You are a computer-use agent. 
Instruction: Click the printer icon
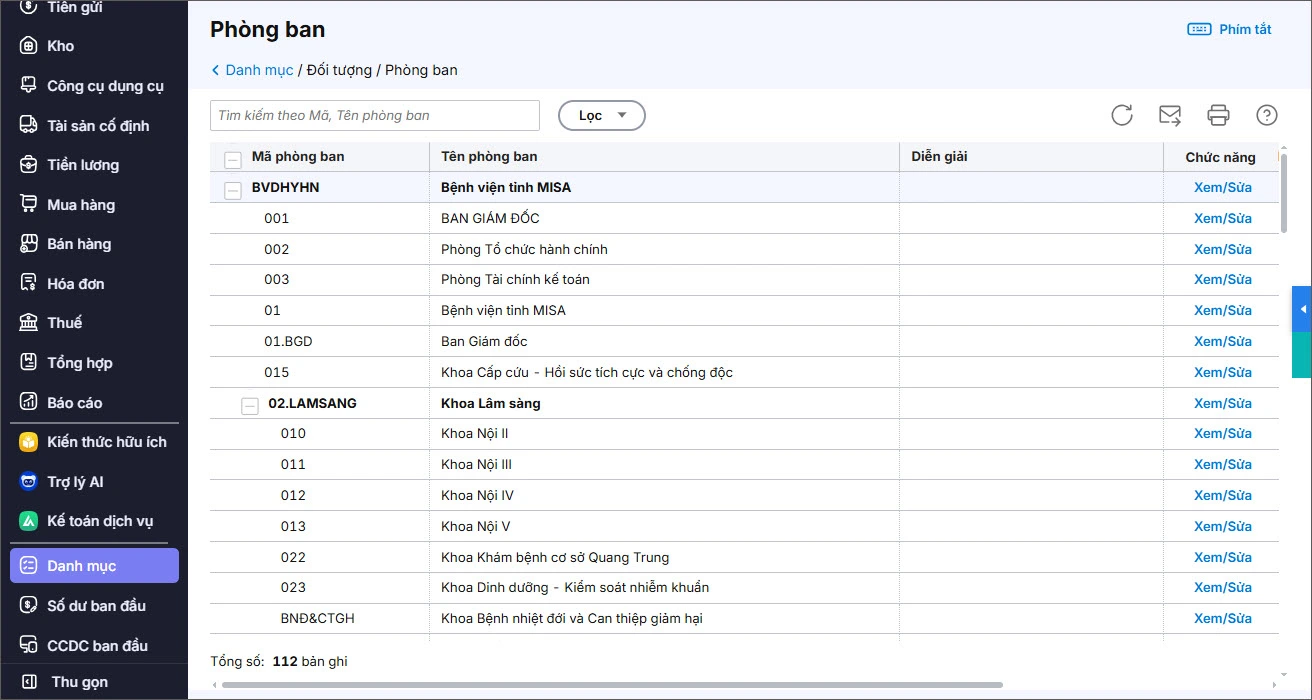1218,115
